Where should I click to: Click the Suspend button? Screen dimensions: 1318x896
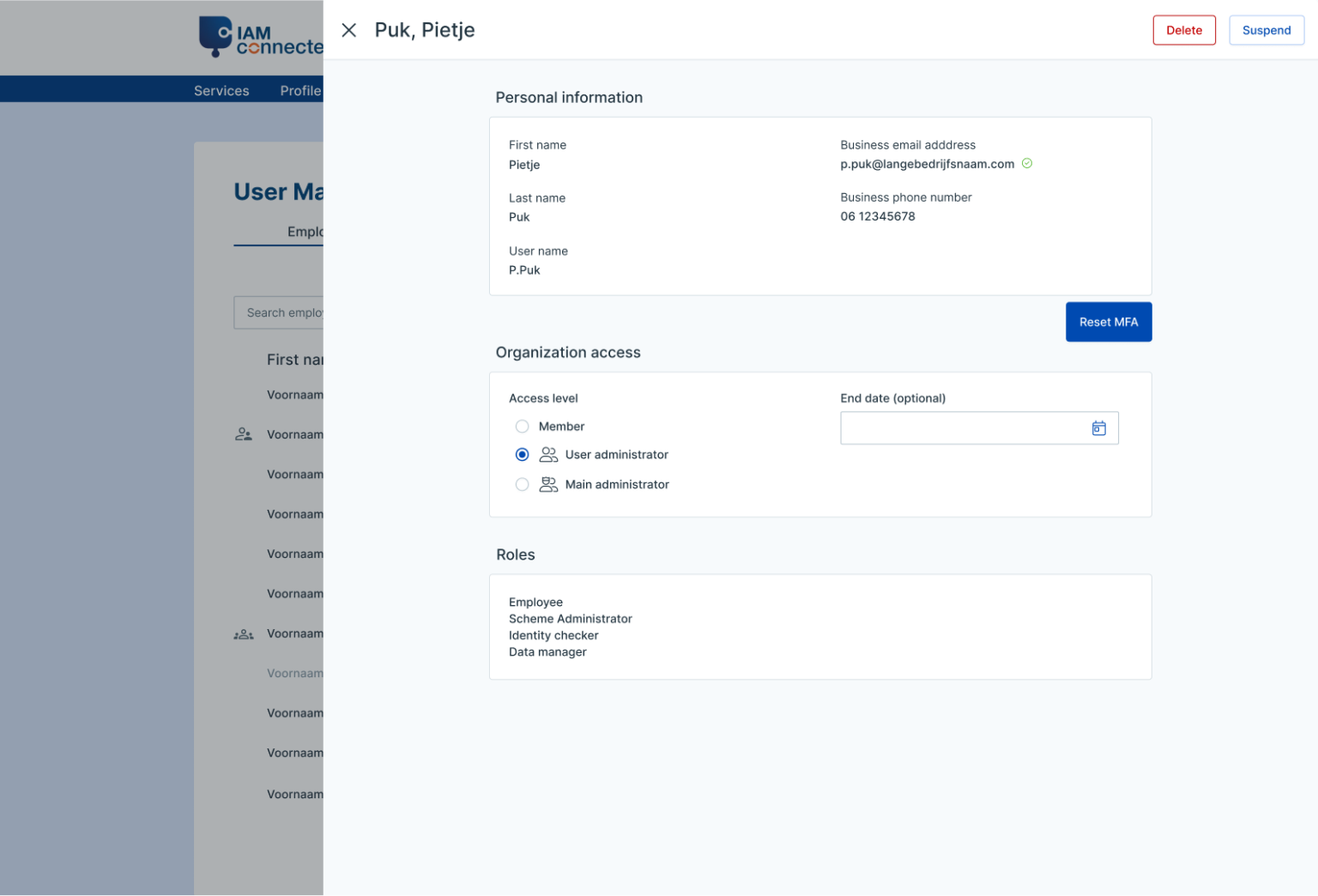(1267, 30)
